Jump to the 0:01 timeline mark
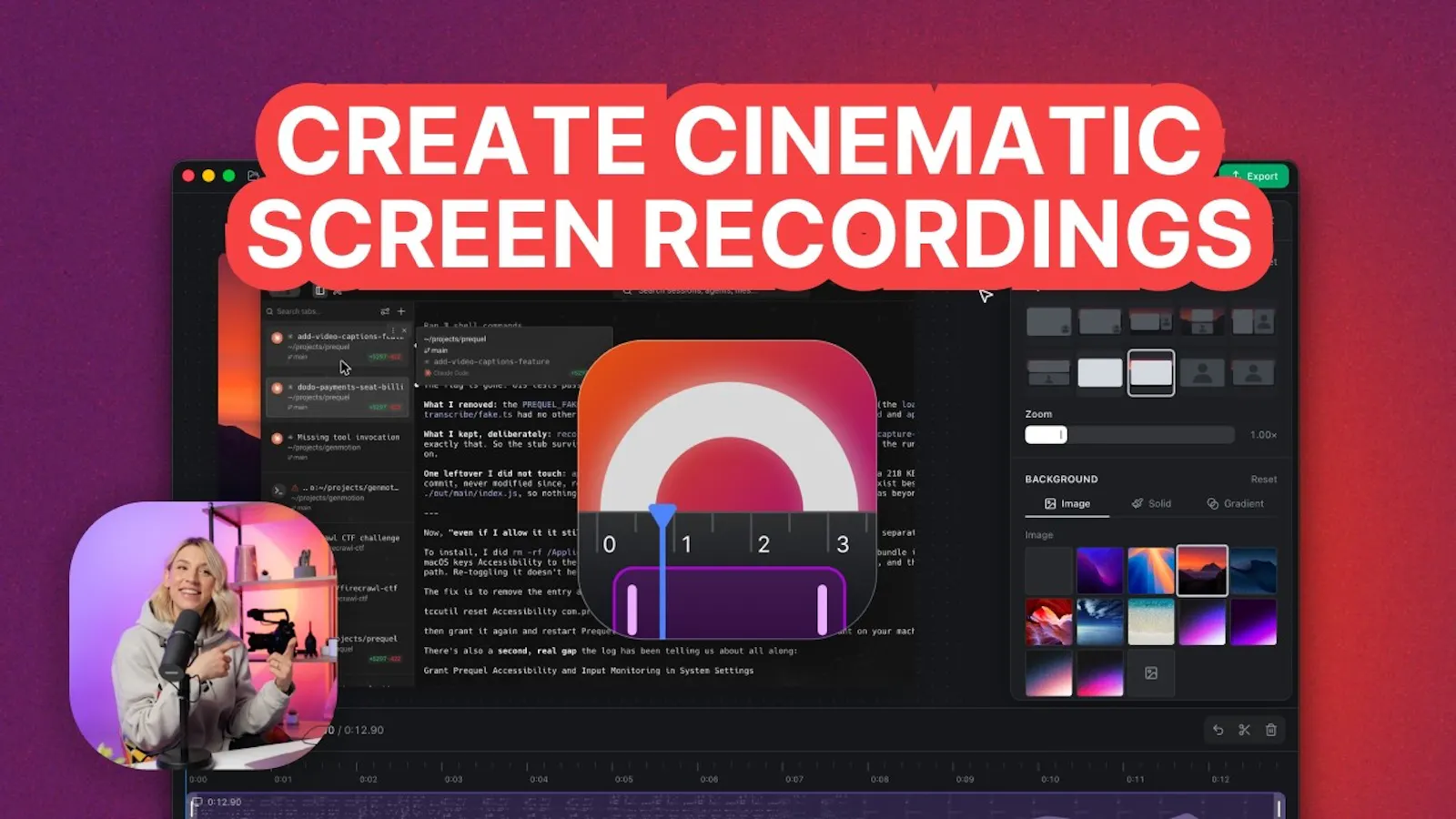The height and width of the screenshot is (819, 1456). tap(283, 779)
